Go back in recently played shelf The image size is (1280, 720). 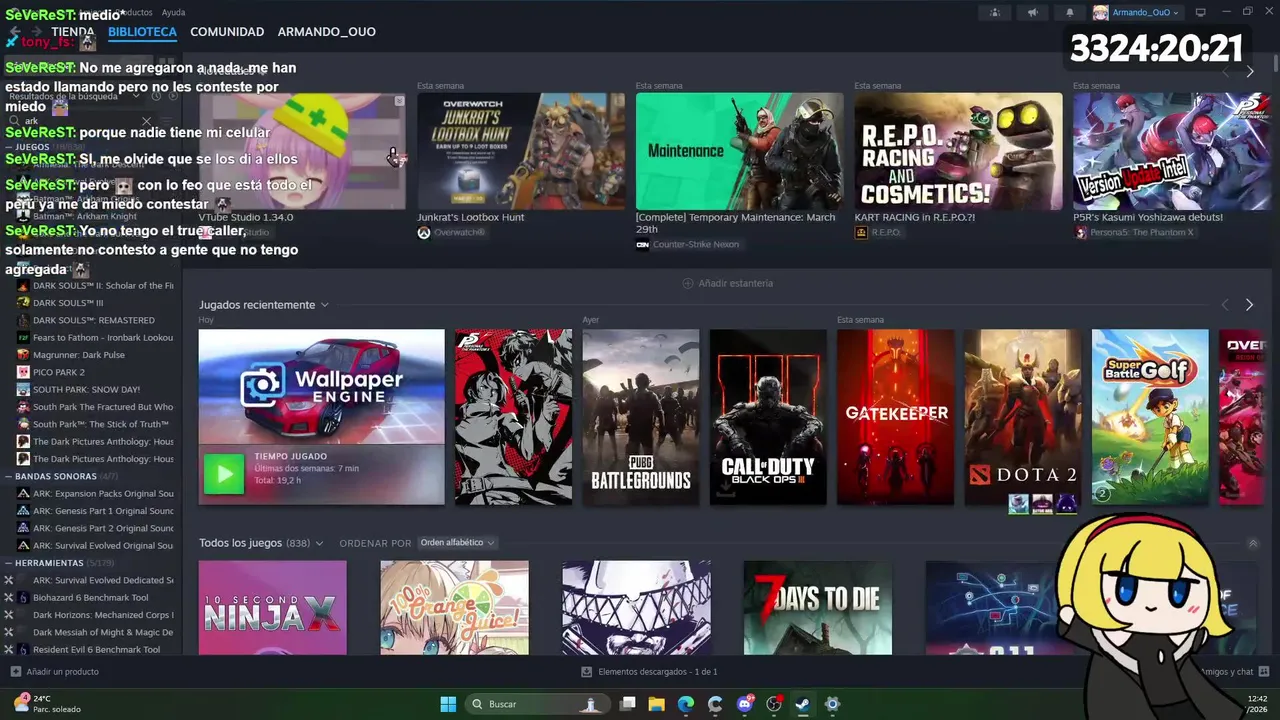pyautogui.click(x=1225, y=305)
